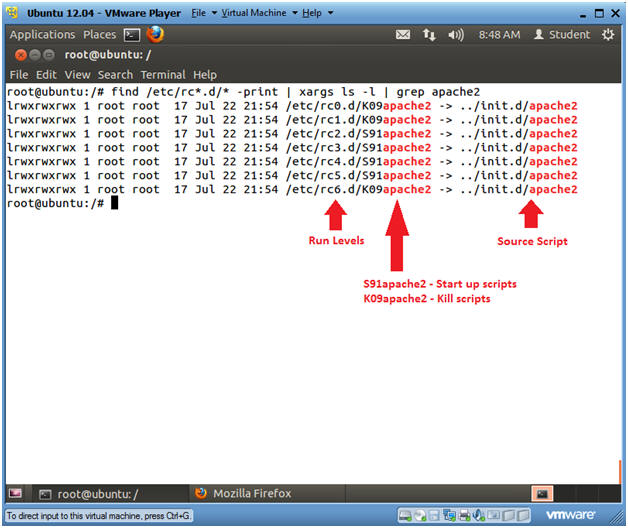
Task: Open the terminal Edit menu
Action: pos(46,75)
